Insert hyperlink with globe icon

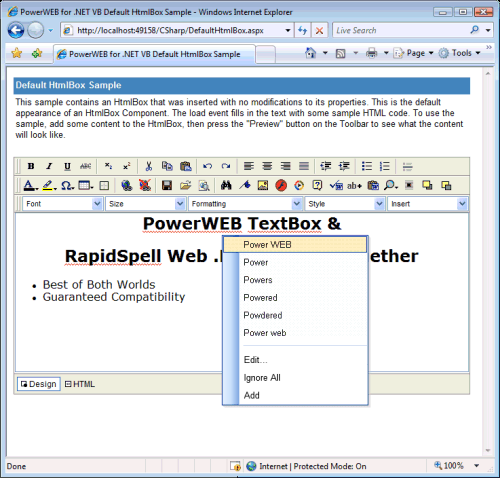pos(127,185)
